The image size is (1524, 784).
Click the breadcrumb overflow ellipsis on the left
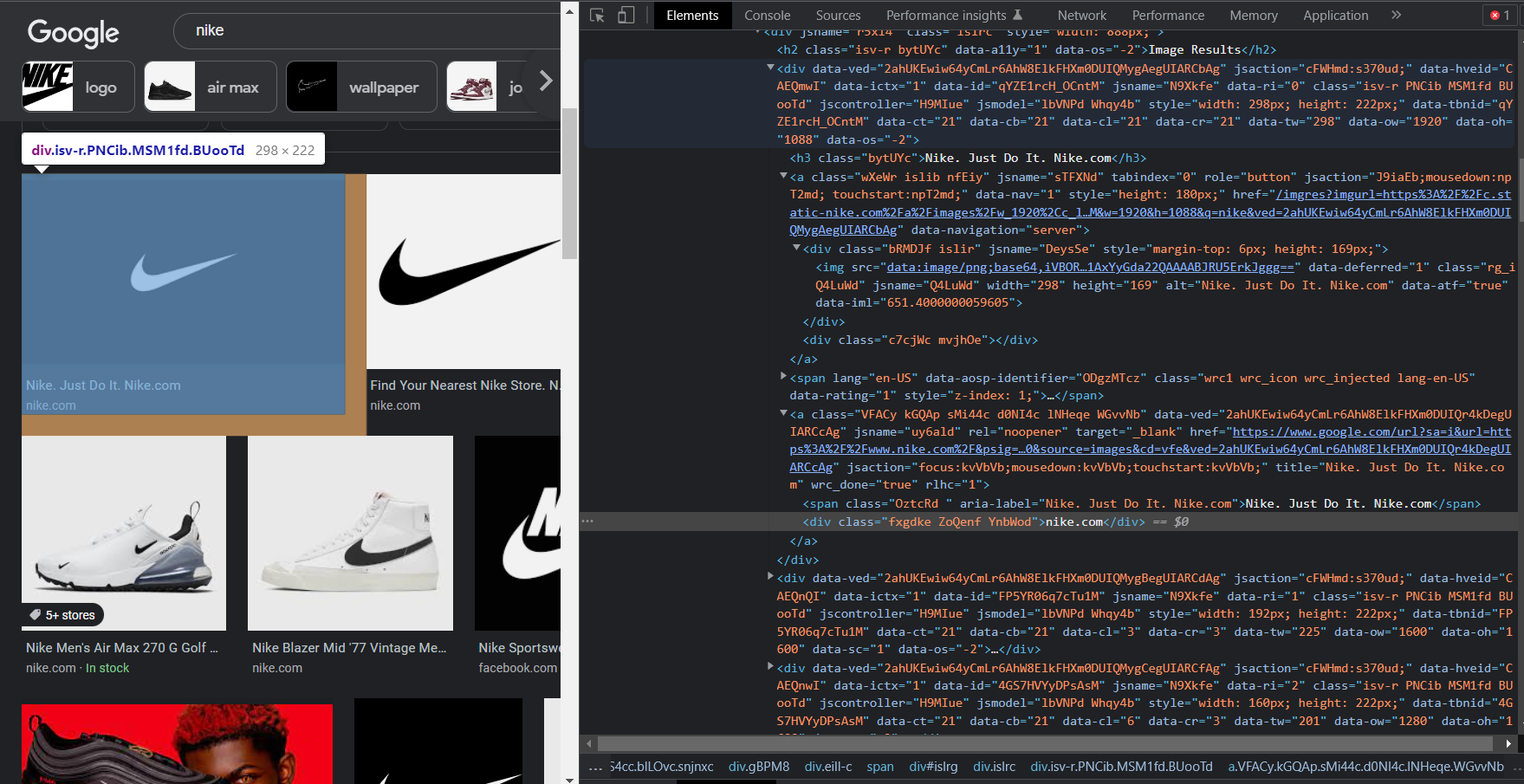595,767
